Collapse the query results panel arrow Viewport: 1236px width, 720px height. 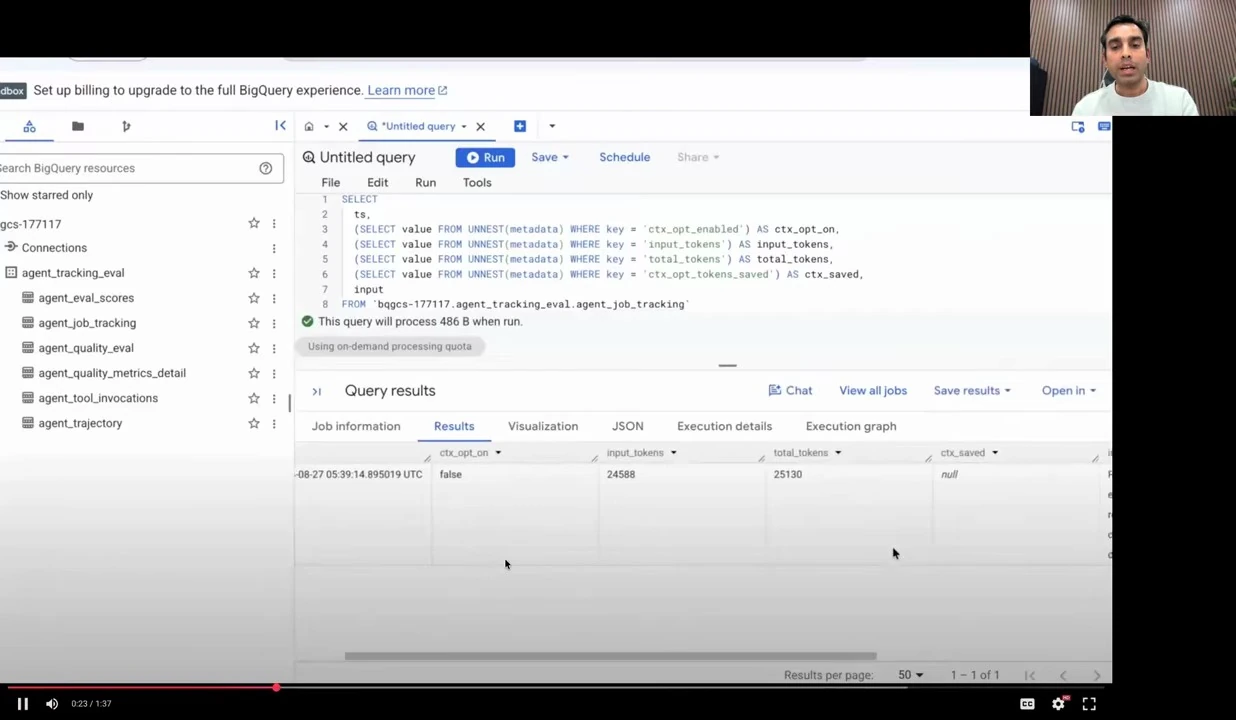[316, 391]
